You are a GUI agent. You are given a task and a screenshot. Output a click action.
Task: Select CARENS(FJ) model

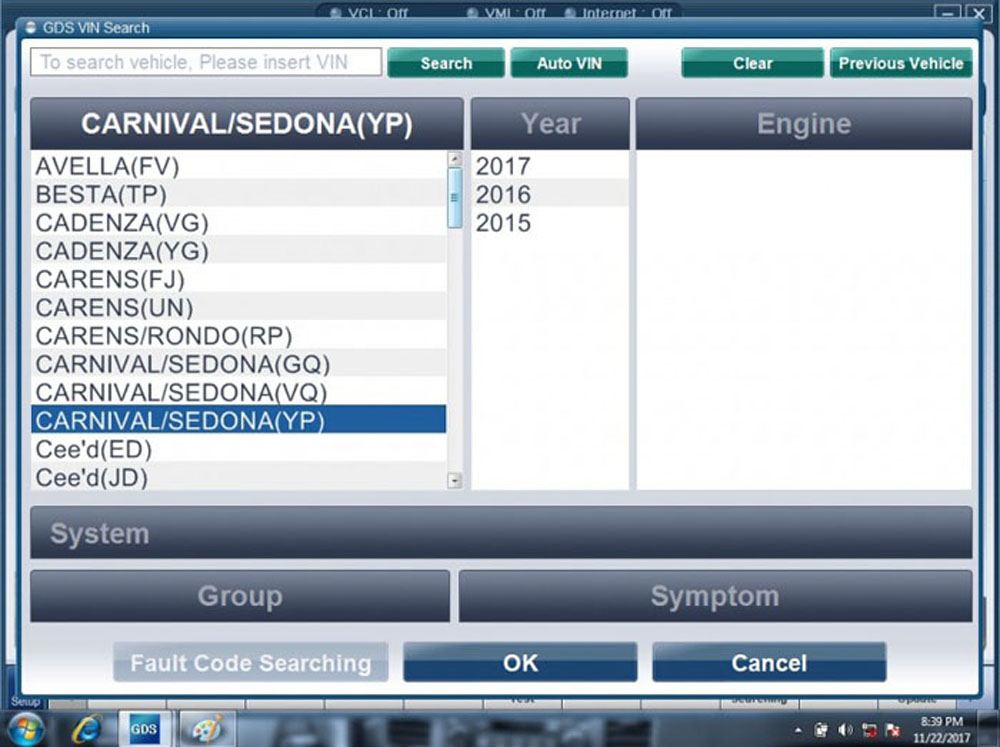coord(239,279)
